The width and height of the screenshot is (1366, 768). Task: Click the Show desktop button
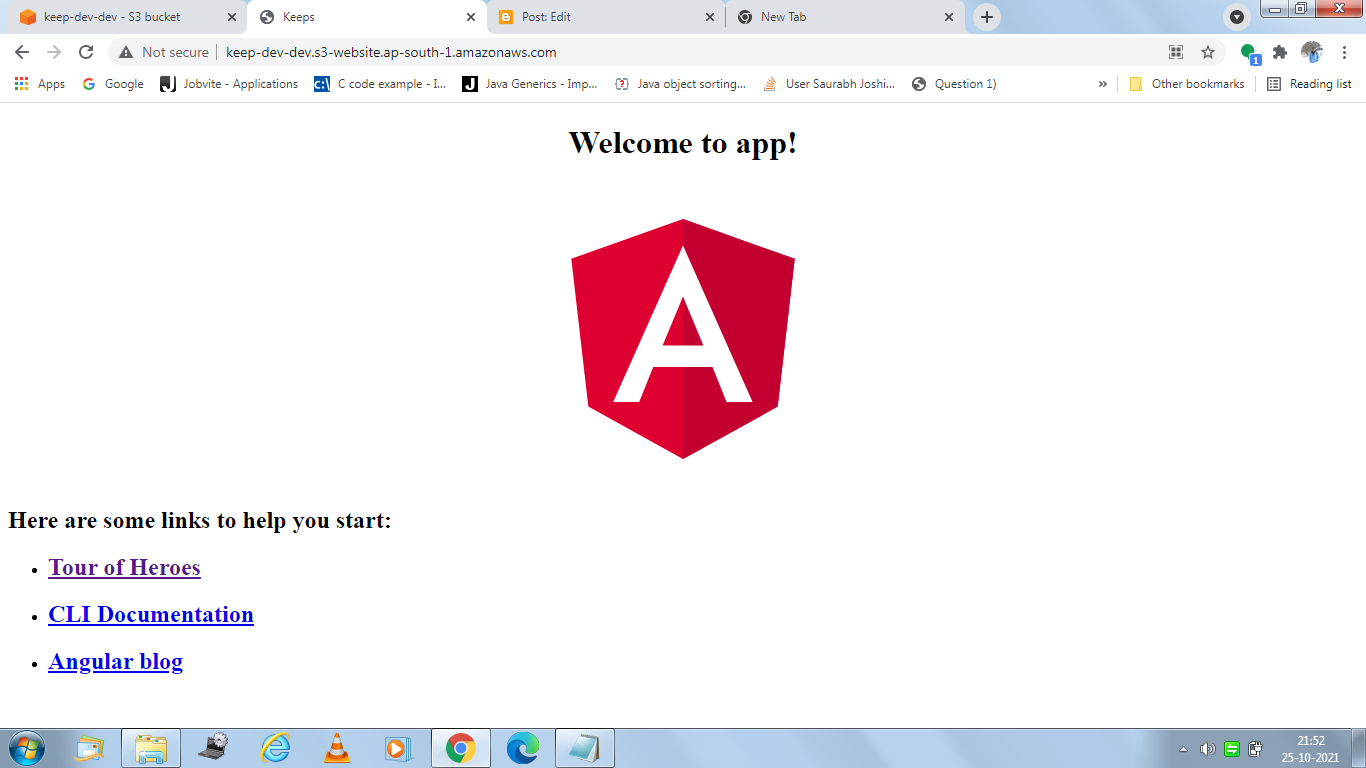(1358, 748)
